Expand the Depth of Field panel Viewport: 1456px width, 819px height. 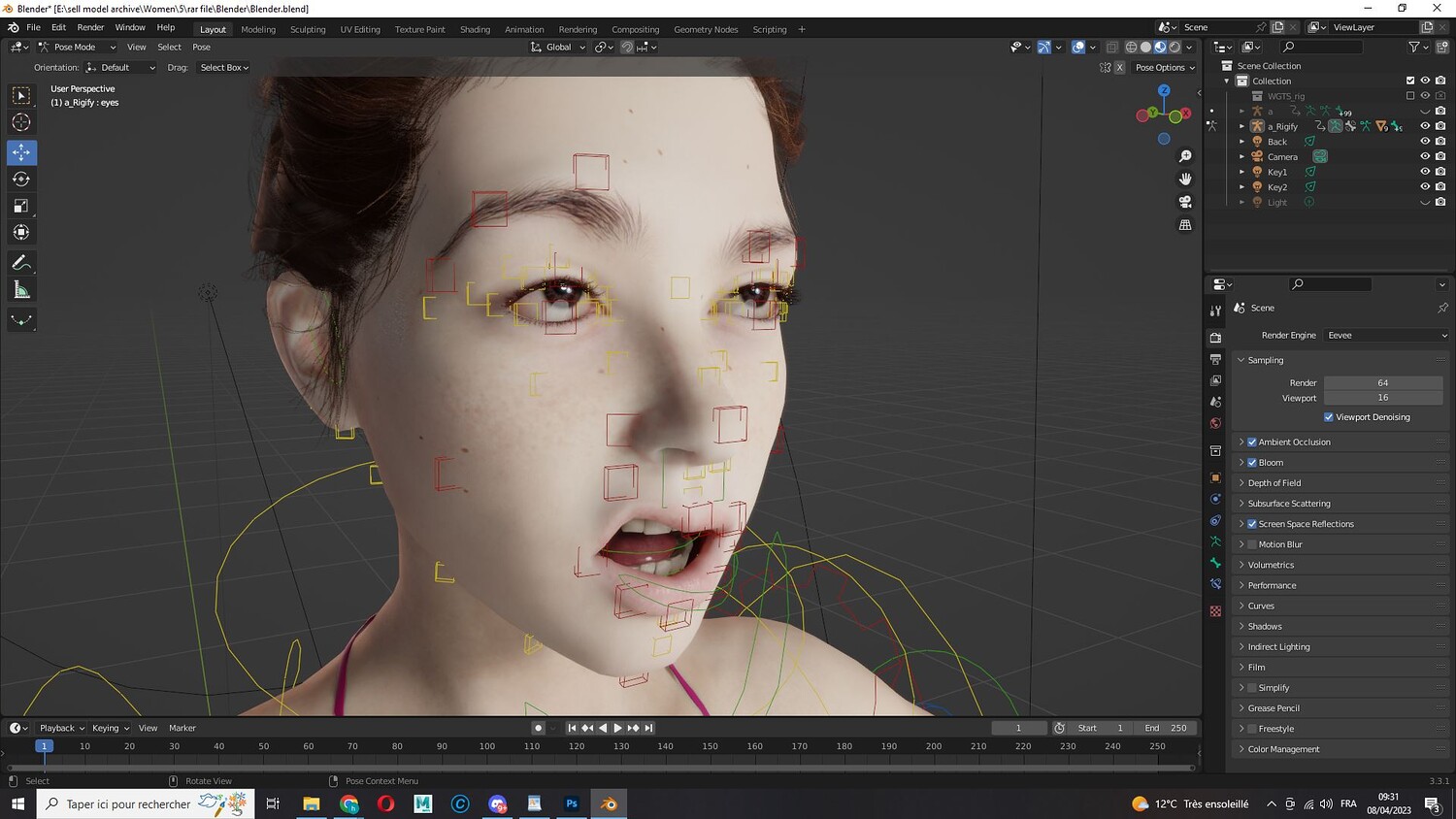pyautogui.click(x=1274, y=483)
